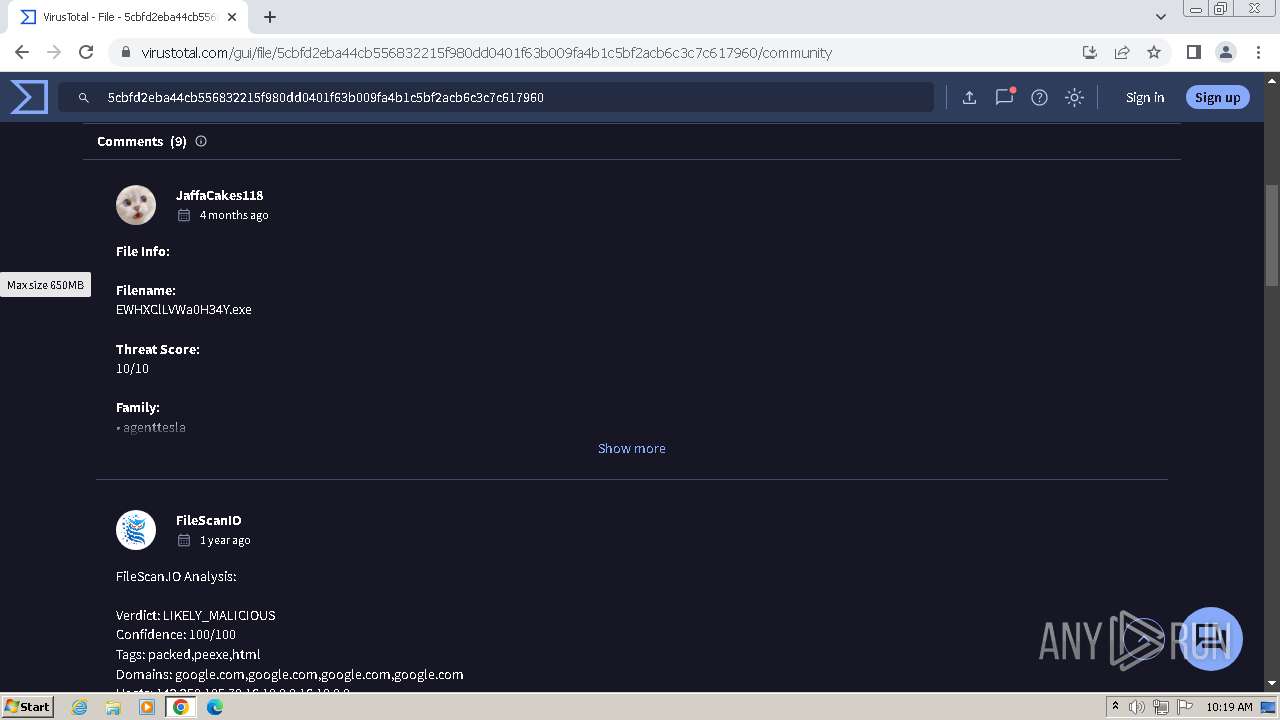This screenshot has height=720, width=1280.
Task: Open JaffaCakes118 user profile name
Action: 220,195
